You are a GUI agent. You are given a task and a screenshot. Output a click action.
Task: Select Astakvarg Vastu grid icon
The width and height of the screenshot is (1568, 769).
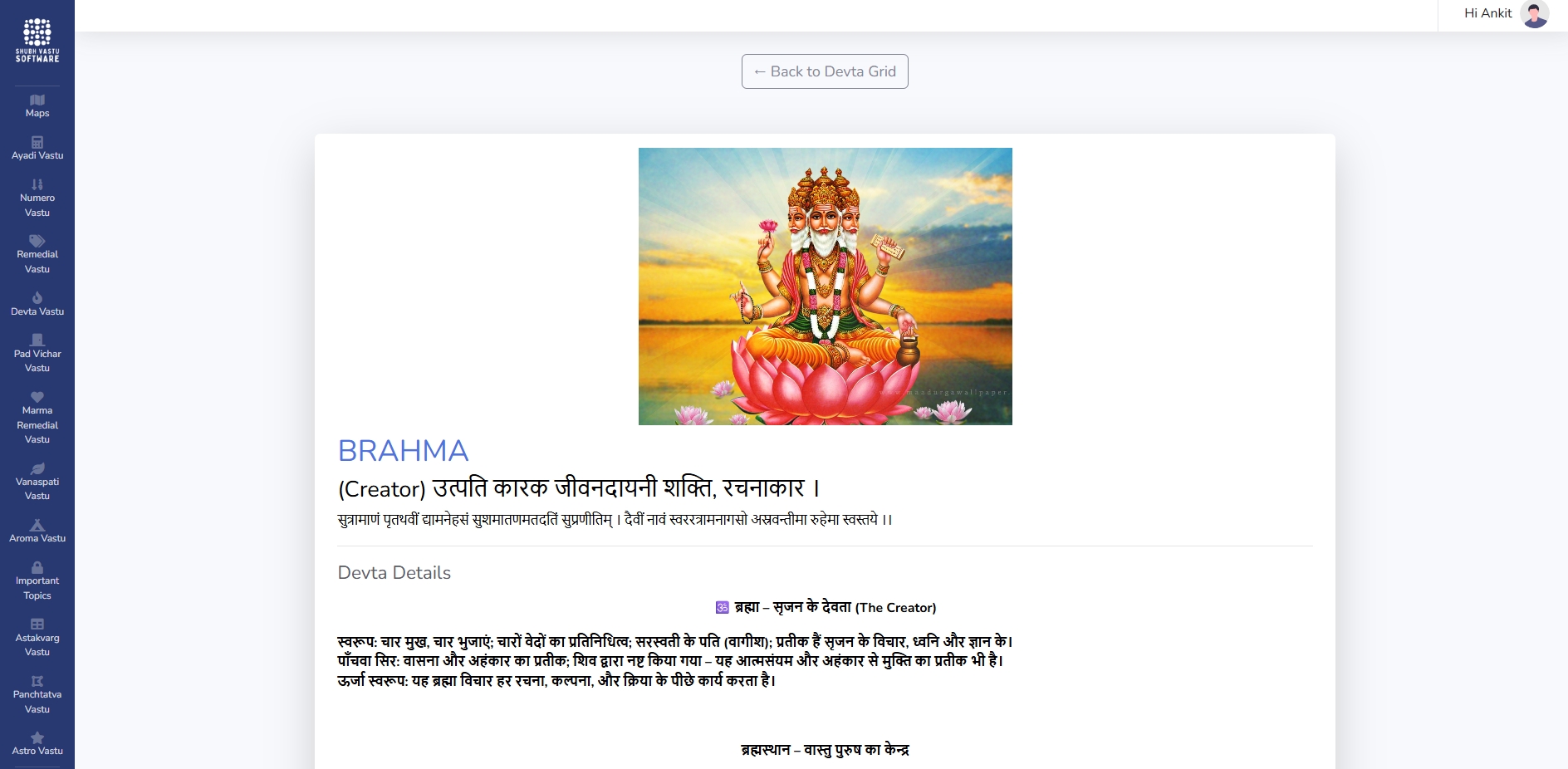tap(37, 624)
